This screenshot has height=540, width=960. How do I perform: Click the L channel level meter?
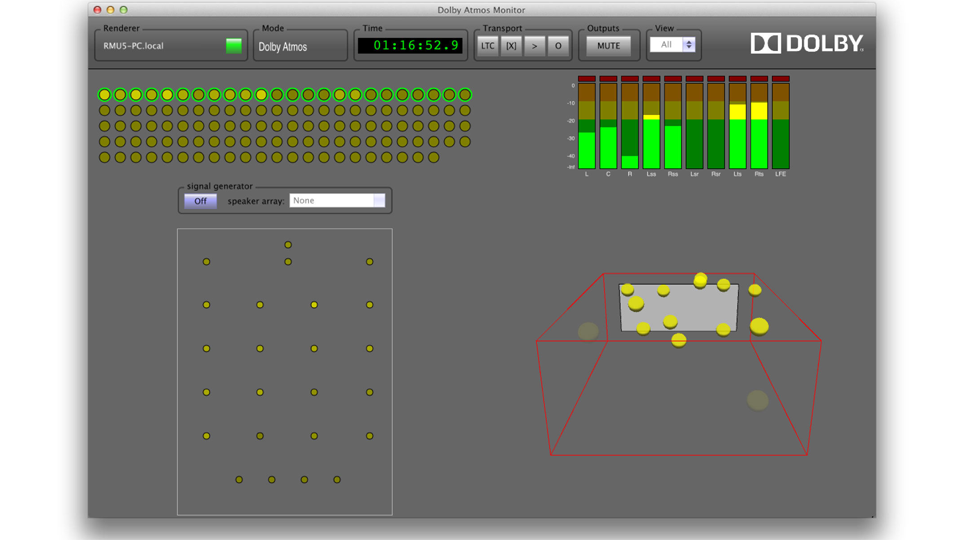(x=587, y=126)
